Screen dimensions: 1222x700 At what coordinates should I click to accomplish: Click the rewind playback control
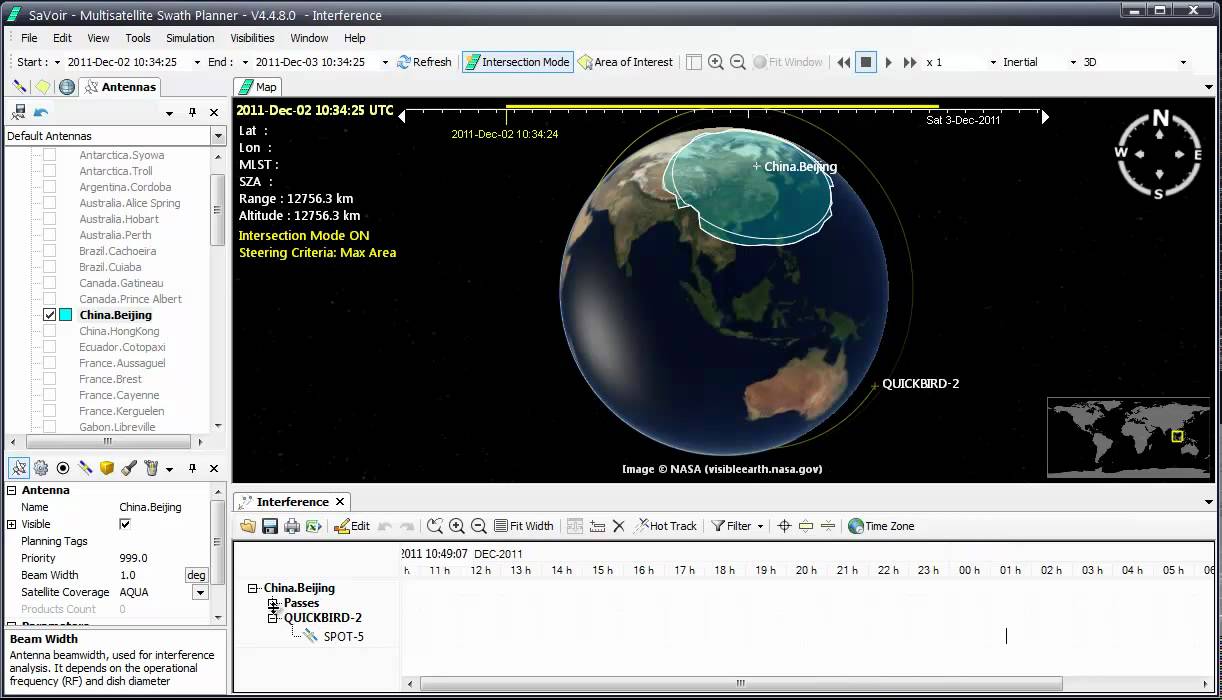[844, 62]
